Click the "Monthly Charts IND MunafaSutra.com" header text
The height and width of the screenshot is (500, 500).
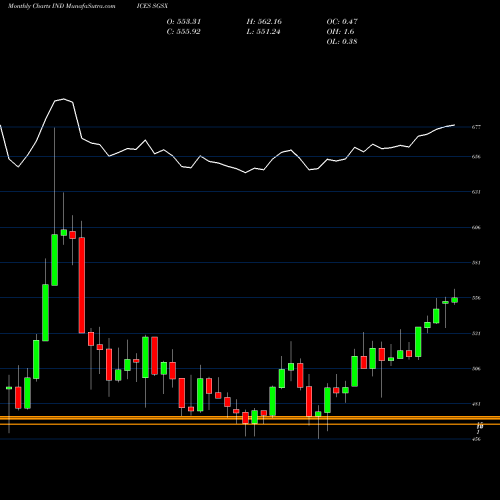pos(62,6)
